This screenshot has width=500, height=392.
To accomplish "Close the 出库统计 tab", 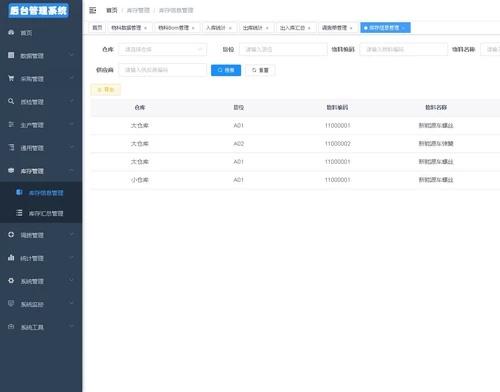I will click(x=267, y=28).
